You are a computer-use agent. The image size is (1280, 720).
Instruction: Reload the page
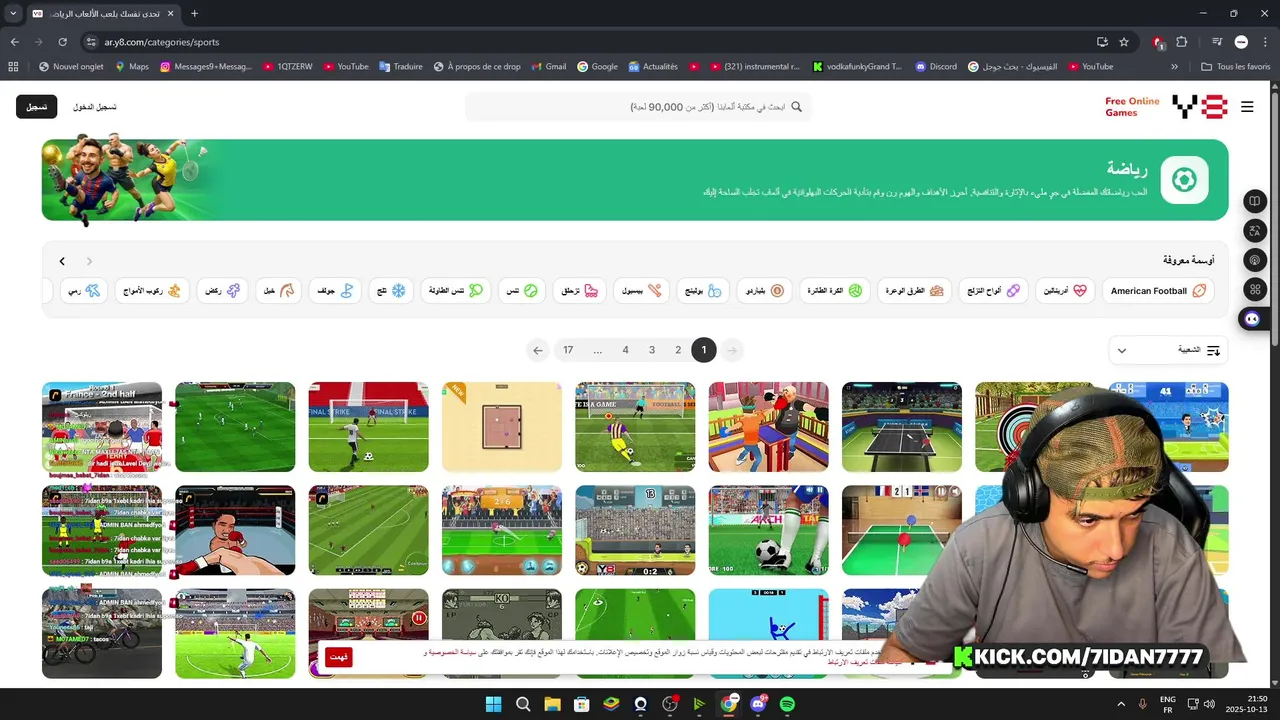62,42
